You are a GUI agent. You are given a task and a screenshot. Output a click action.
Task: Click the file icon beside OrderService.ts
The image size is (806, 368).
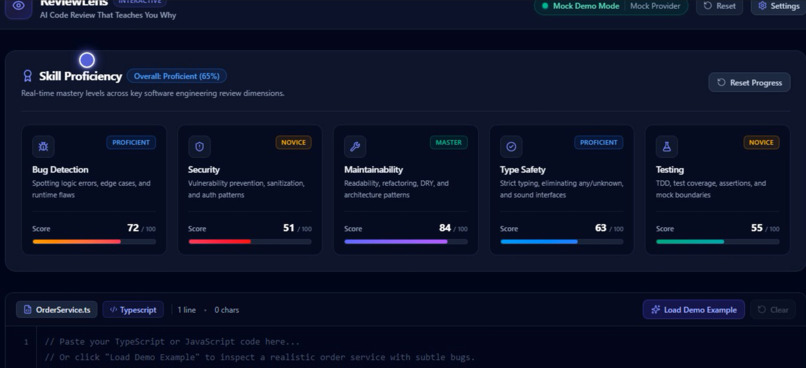point(27,310)
